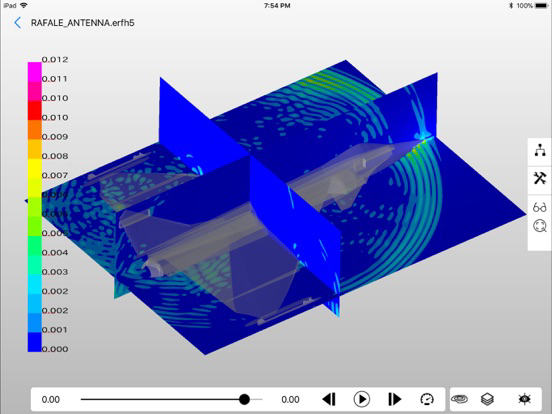The image size is (552, 414).
Task: Open the stacked layers icon
Action: pos(488,399)
